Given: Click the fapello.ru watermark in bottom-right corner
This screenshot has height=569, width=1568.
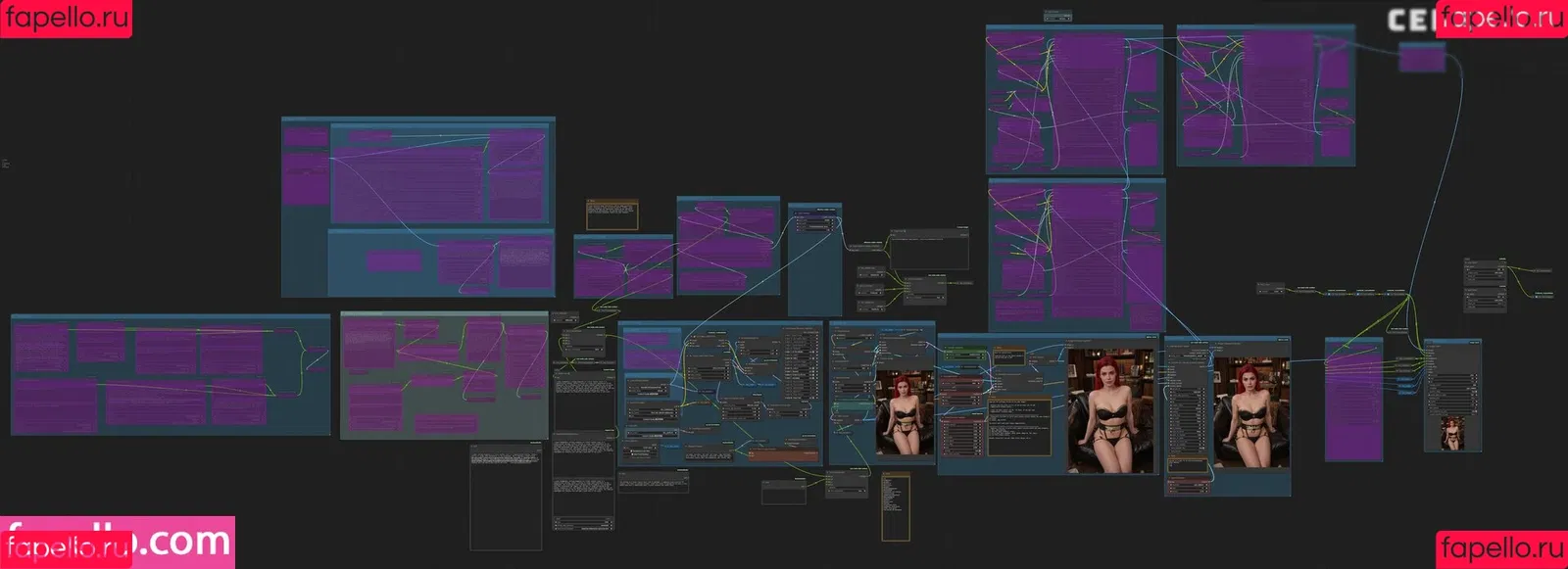Looking at the screenshot, I should click(x=1500, y=547).
